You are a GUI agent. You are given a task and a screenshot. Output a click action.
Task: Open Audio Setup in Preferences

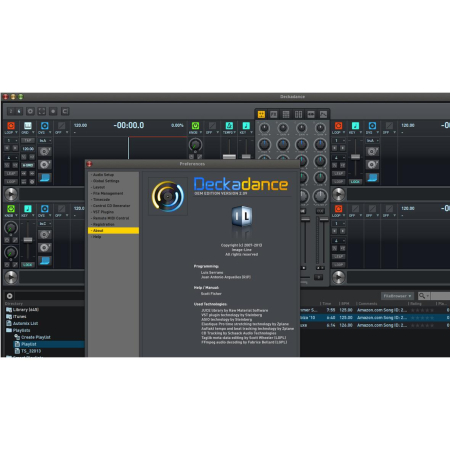pyautogui.click(x=113, y=175)
